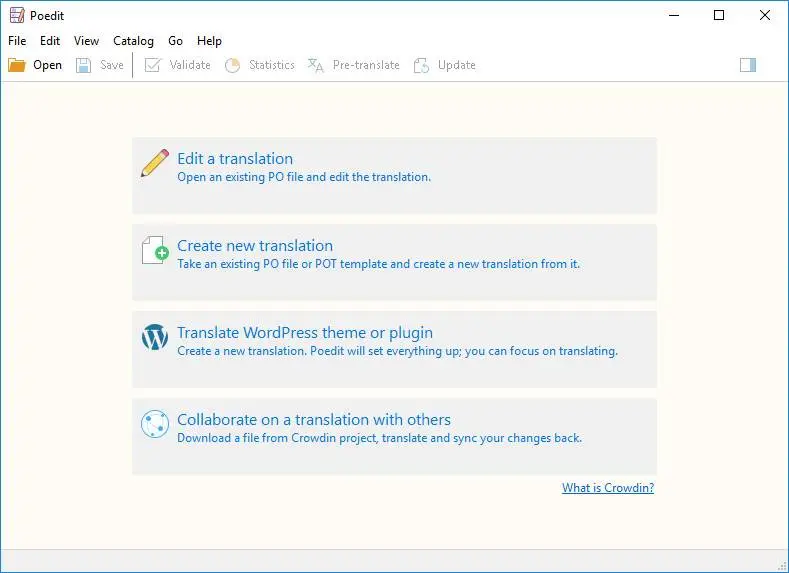This screenshot has height=573, width=789.
Task: Click the Statistics pie chart icon
Action: (x=232, y=65)
